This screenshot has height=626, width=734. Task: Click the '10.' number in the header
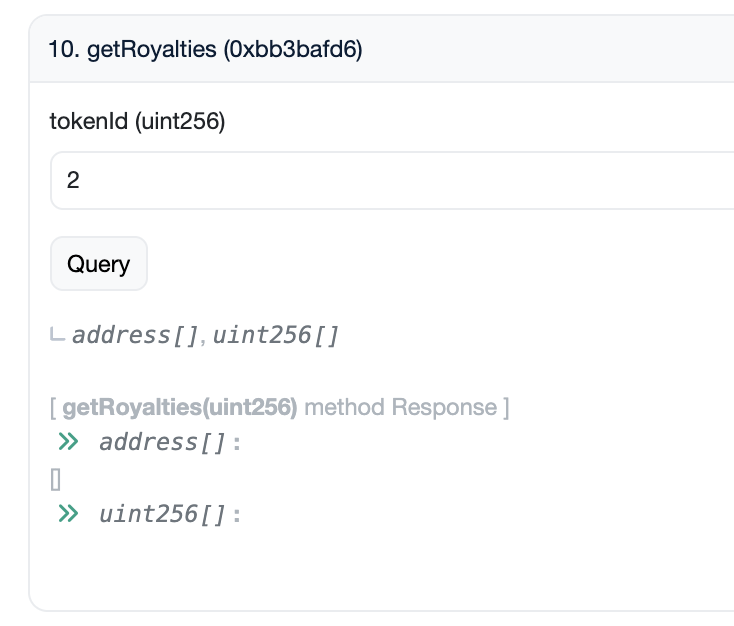tap(65, 49)
